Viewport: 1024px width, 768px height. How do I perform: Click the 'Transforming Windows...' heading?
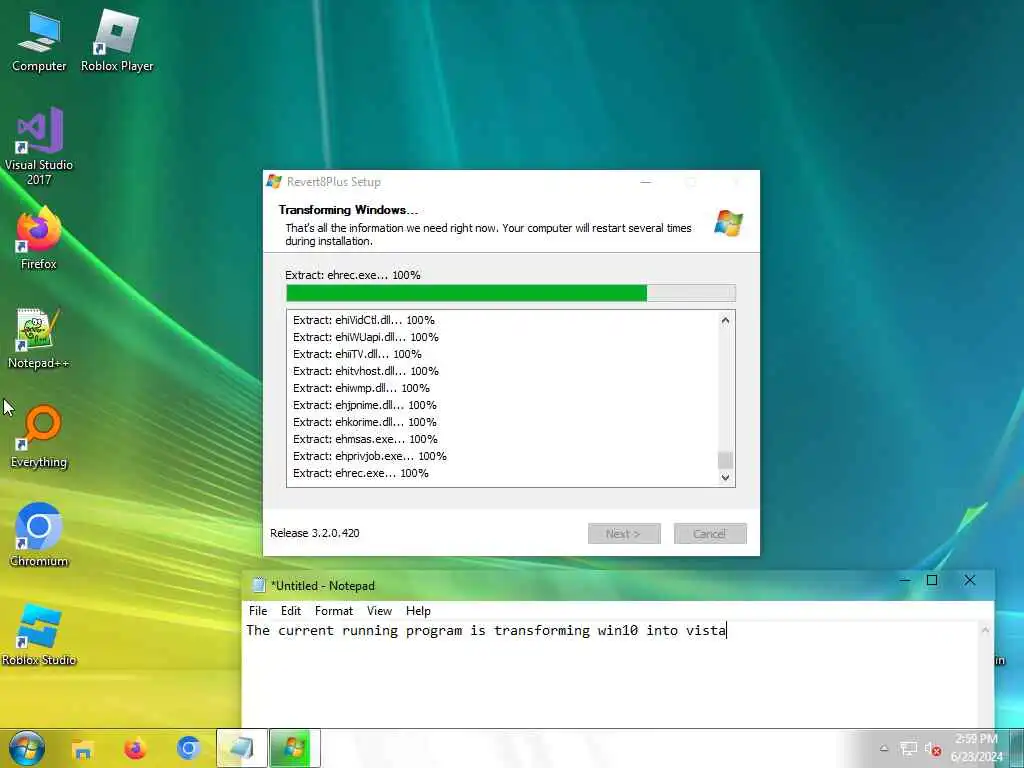[348, 210]
